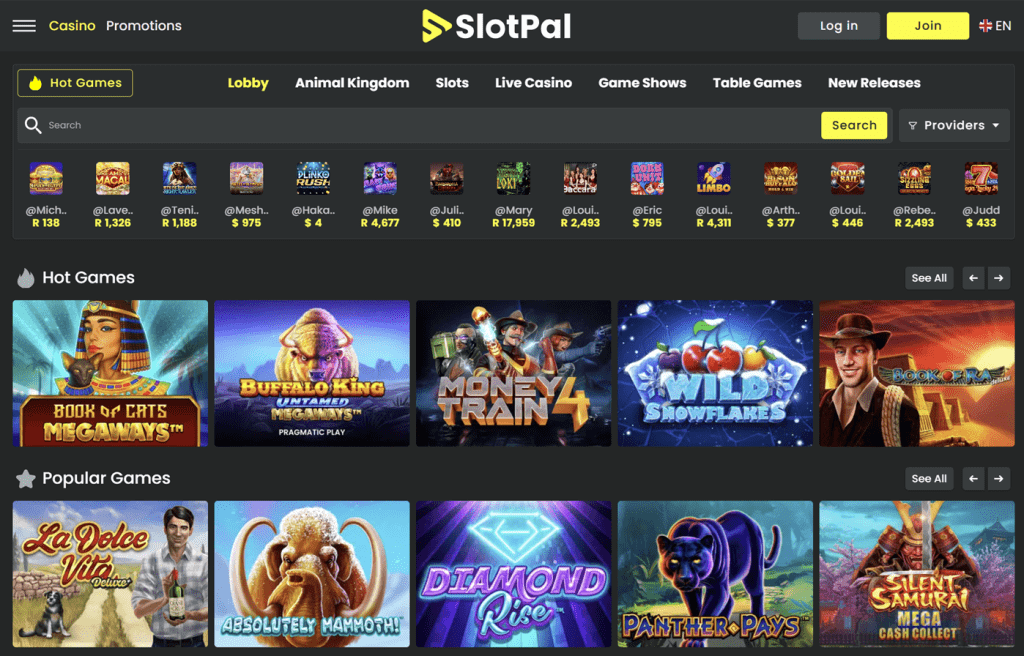Switch to the Live Casino tab
The width and height of the screenshot is (1024, 656).
[533, 83]
